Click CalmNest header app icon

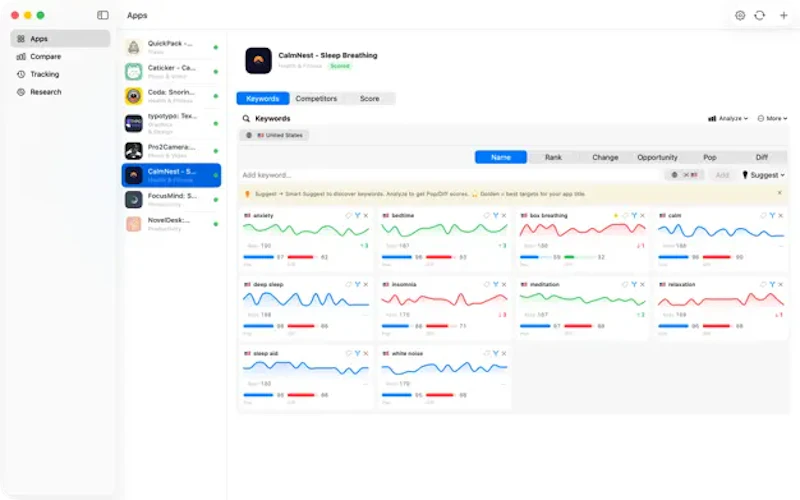(258, 61)
